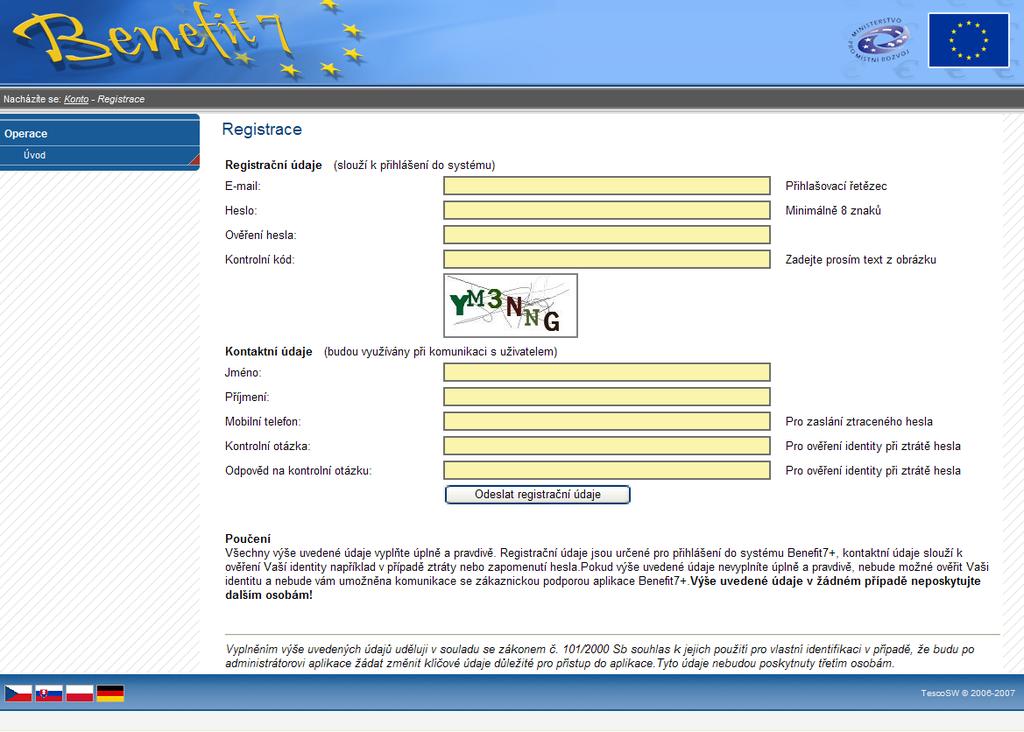Click the captcha image YM3NNG

(x=511, y=305)
